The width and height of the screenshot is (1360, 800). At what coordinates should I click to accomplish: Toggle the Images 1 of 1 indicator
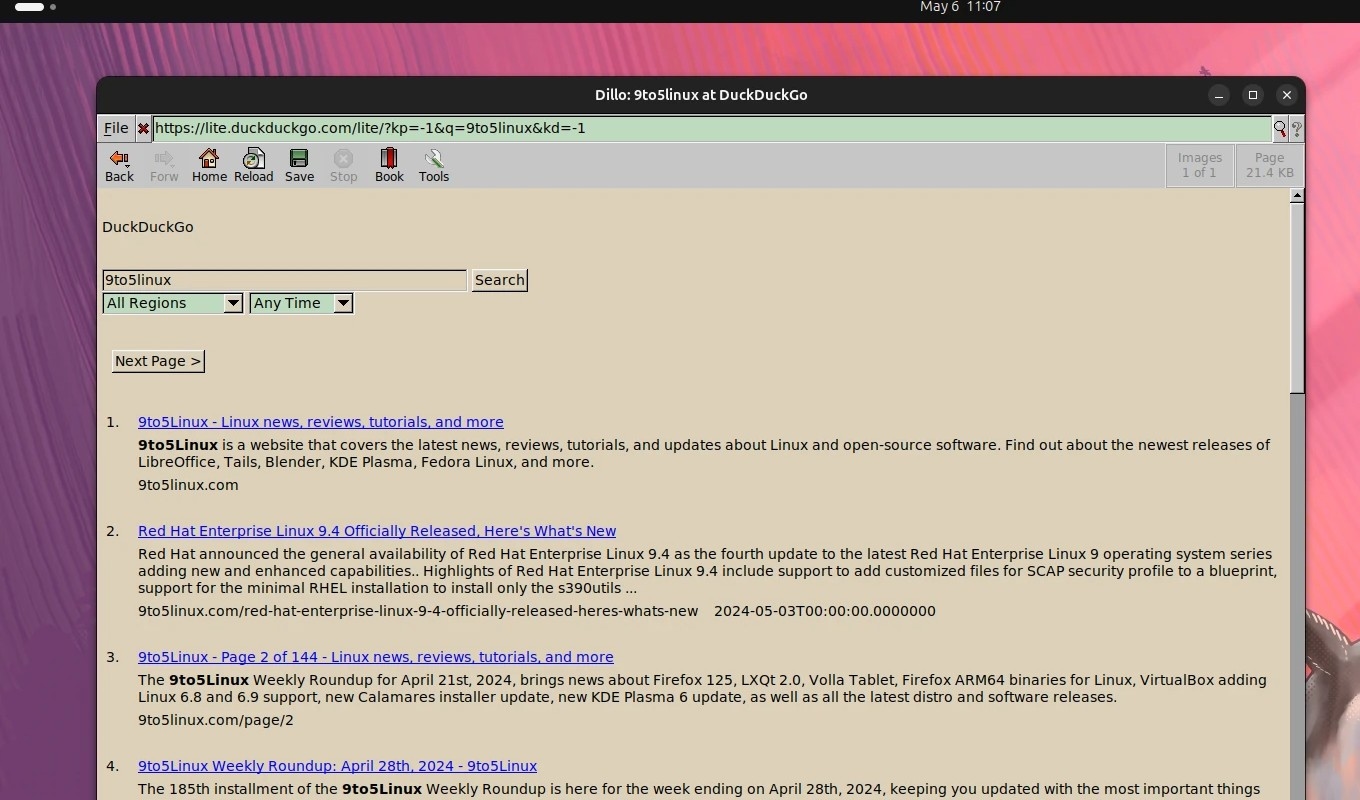(x=1199, y=165)
